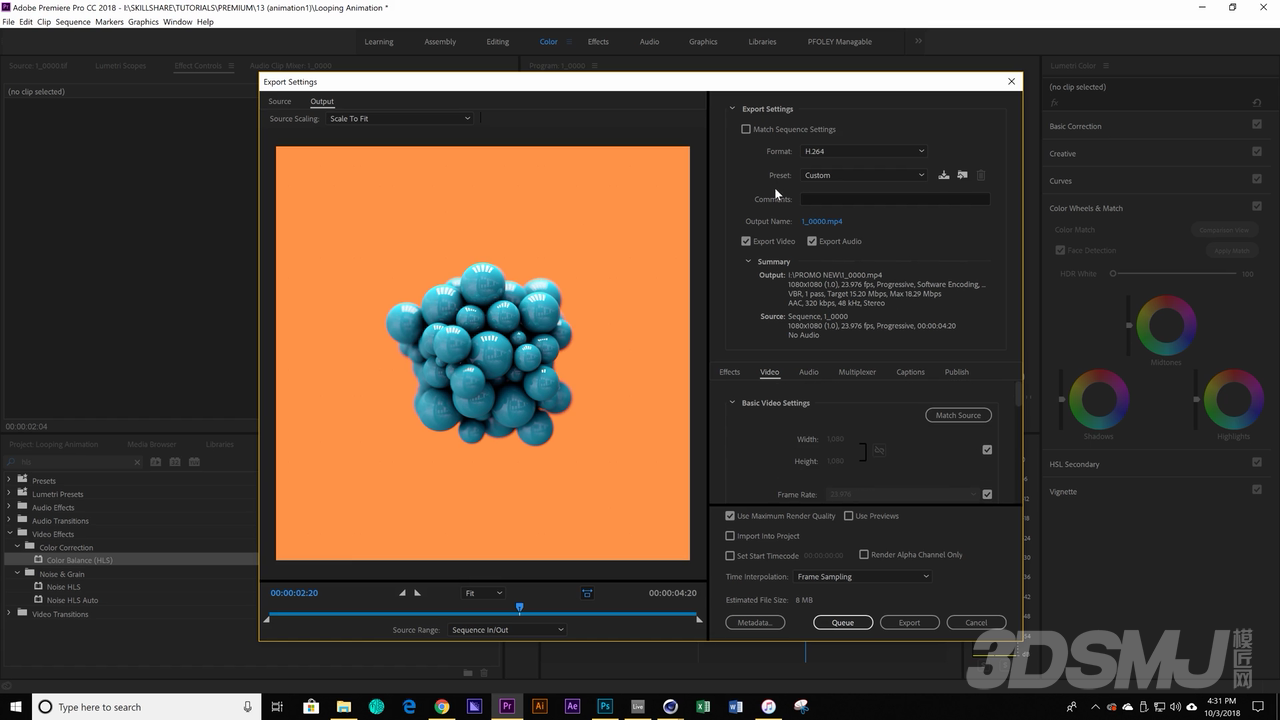The height and width of the screenshot is (720, 1280).
Task: Open Google Chrome from the taskbar
Action: [x=442, y=706]
